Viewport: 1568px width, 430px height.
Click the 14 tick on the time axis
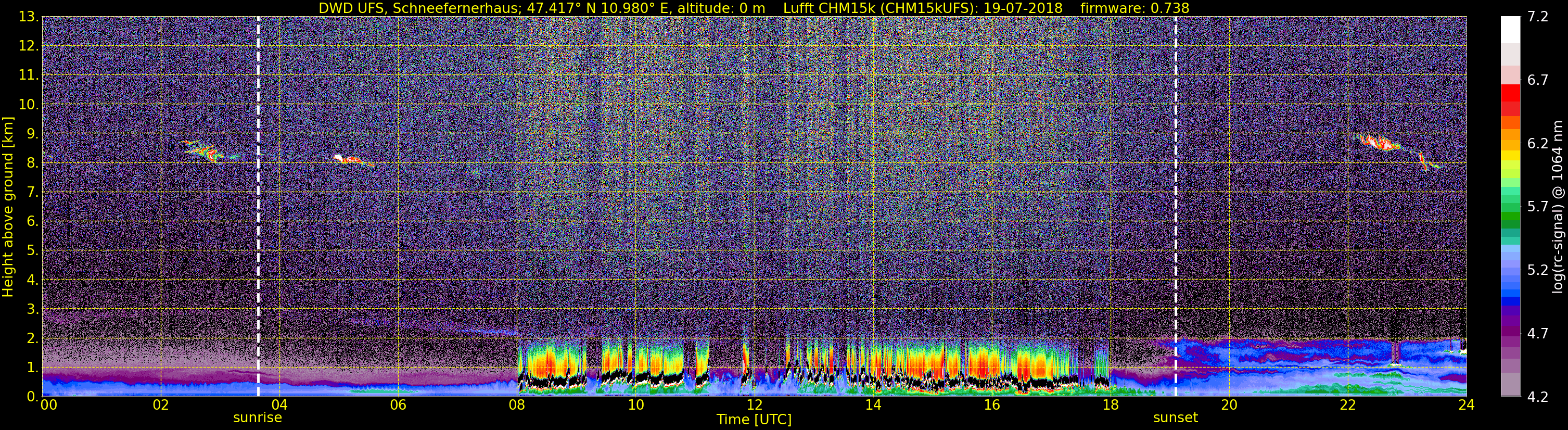pyautogui.click(x=873, y=405)
